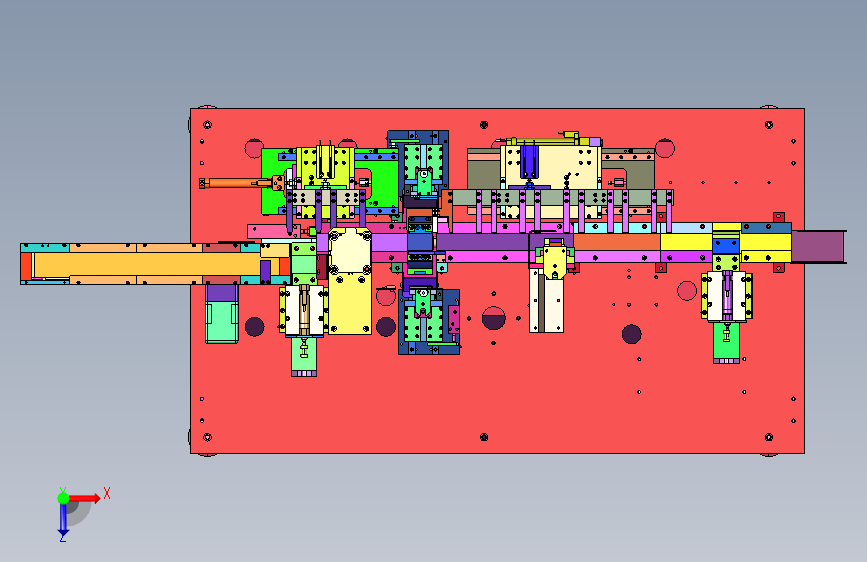Click the red X axis arrow on triad
Image resolution: width=867 pixels, height=562 pixels.
tap(86, 498)
